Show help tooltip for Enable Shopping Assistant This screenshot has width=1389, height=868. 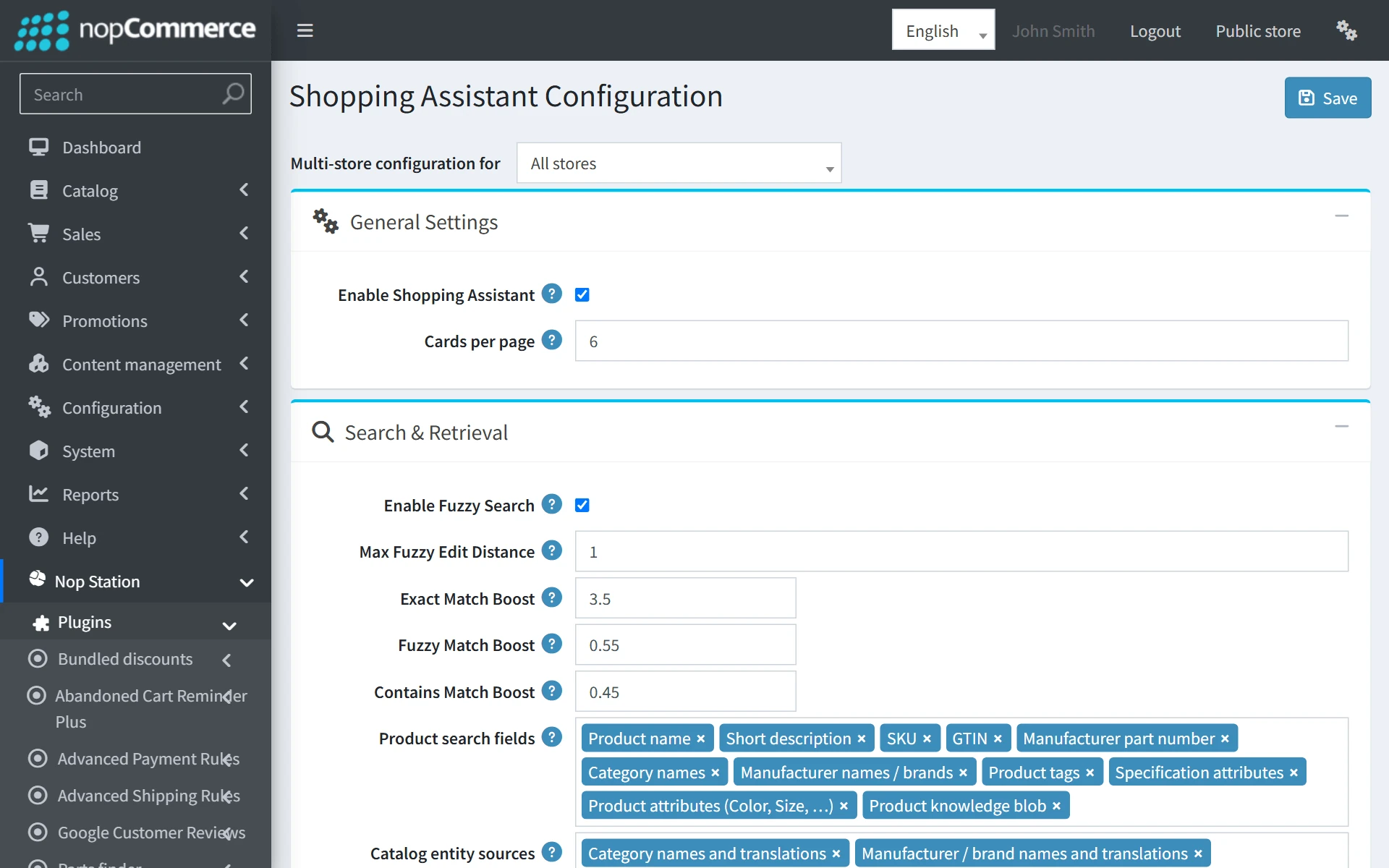552,294
